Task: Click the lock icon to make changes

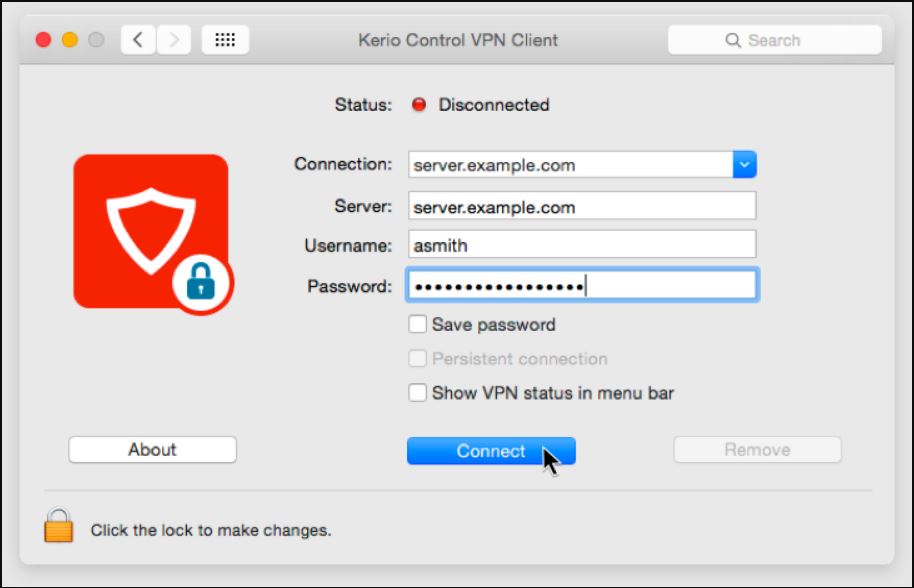Action: coord(58,525)
